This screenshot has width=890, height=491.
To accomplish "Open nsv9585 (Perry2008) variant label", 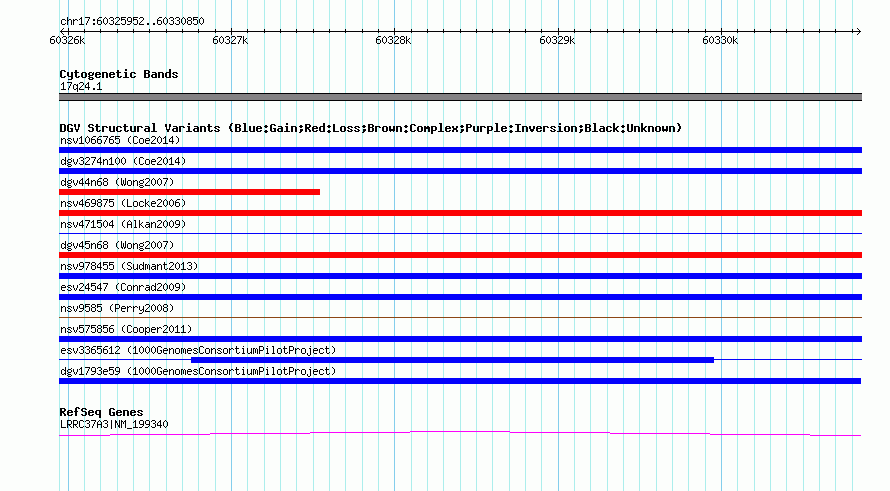I will 117,308.
